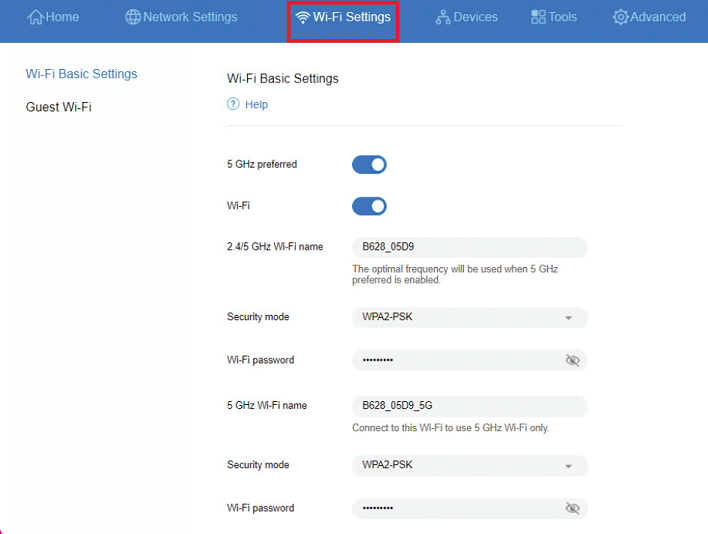Click the Network Settings globe icon
The width and height of the screenshot is (708, 534).
(133, 17)
